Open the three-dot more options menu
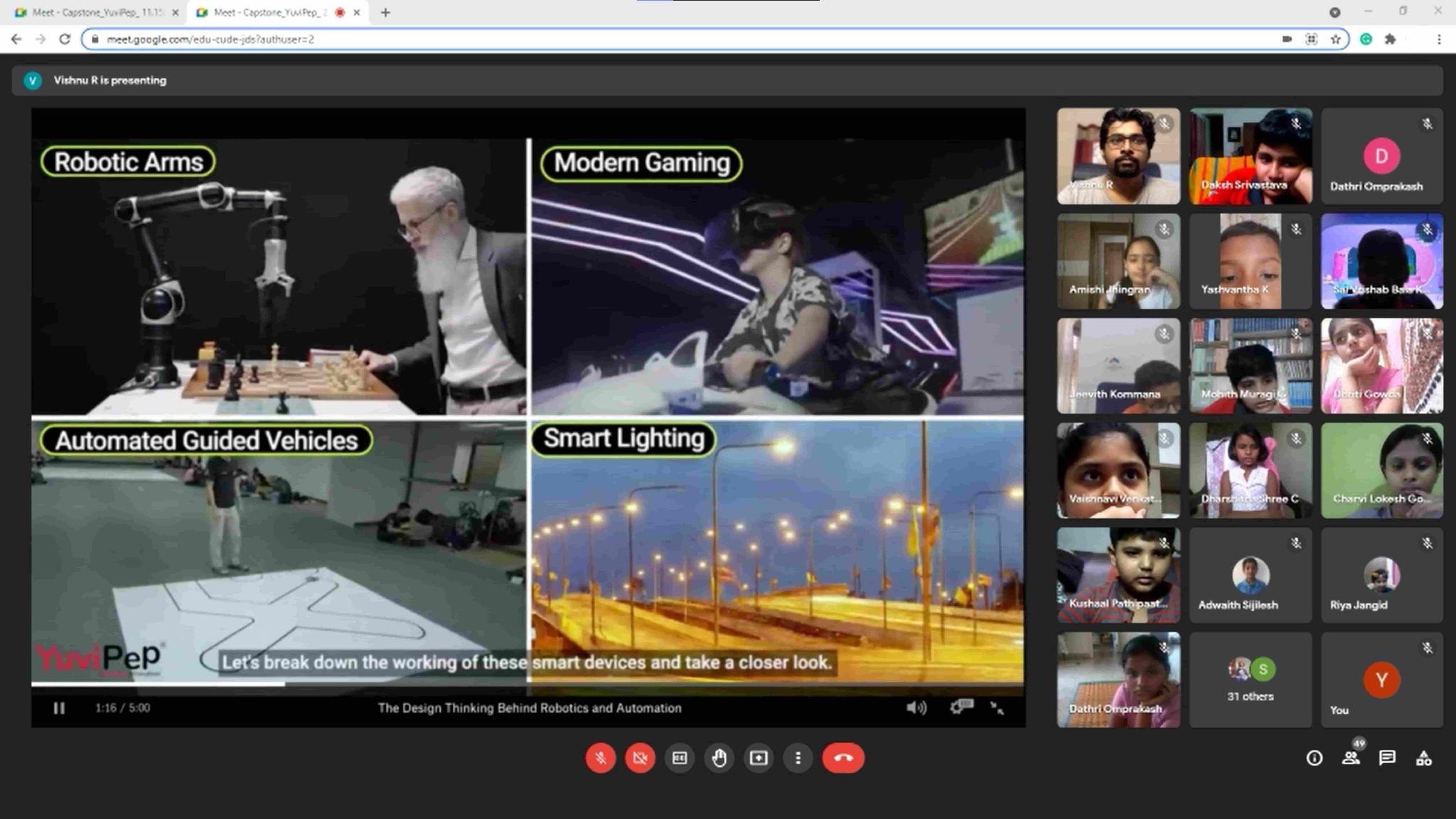The width and height of the screenshot is (1456, 819). click(x=798, y=758)
